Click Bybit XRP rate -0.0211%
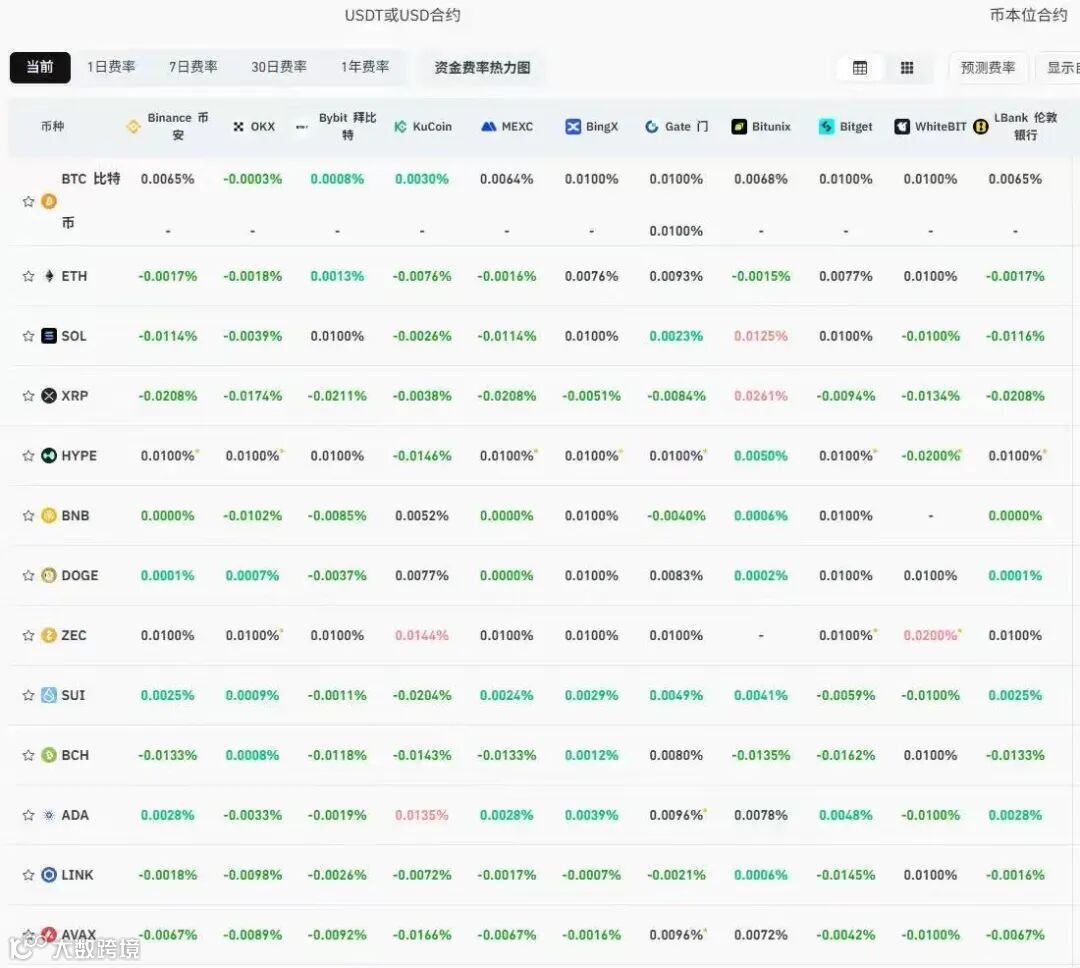Image resolution: width=1080 pixels, height=968 pixels. coord(337,396)
